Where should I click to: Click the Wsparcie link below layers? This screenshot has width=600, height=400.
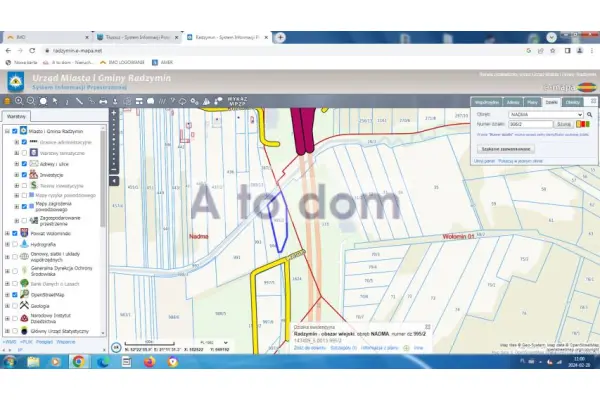[65, 342]
